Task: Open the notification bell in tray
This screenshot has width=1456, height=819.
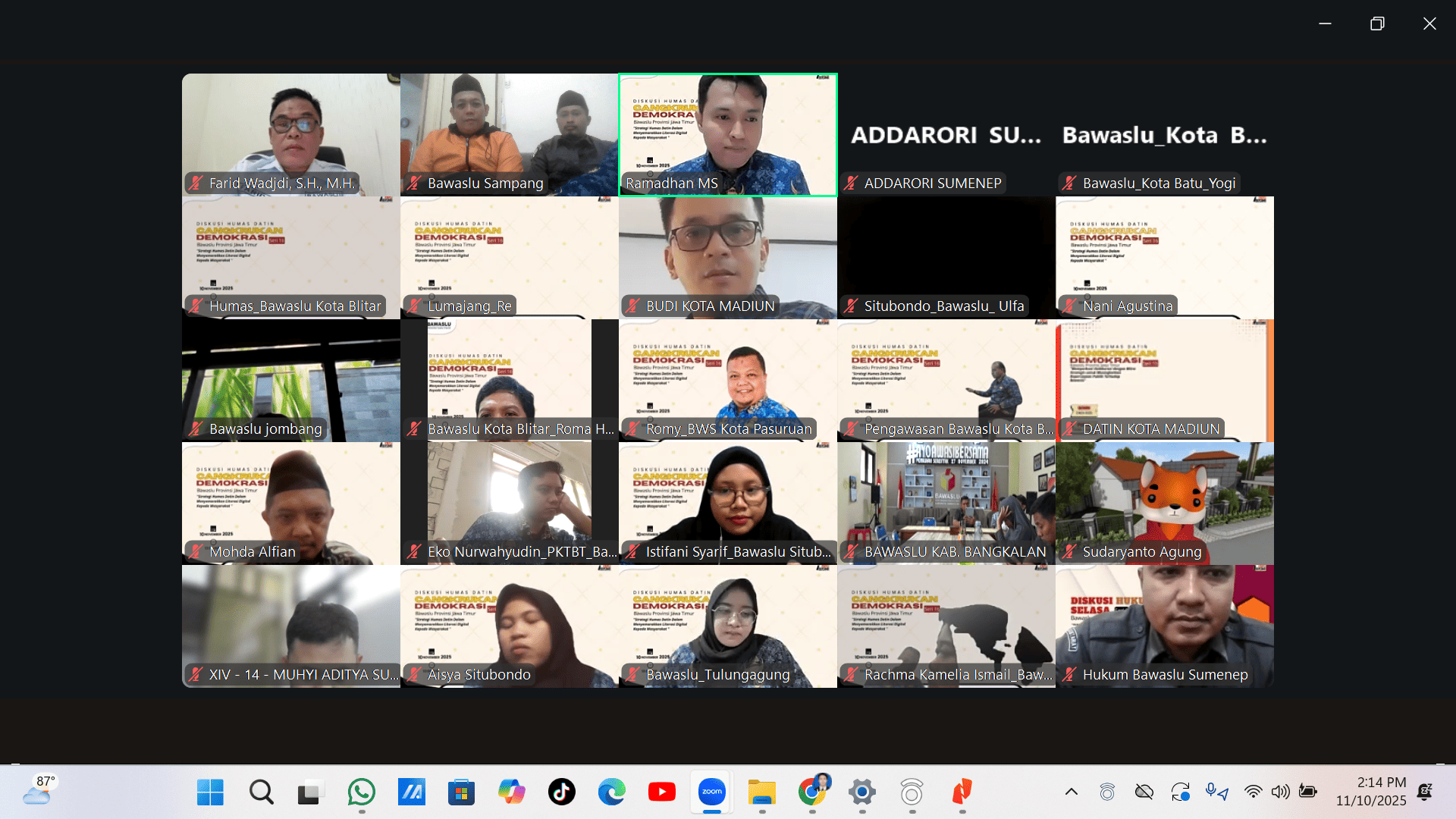Action: pyautogui.click(x=1425, y=792)
